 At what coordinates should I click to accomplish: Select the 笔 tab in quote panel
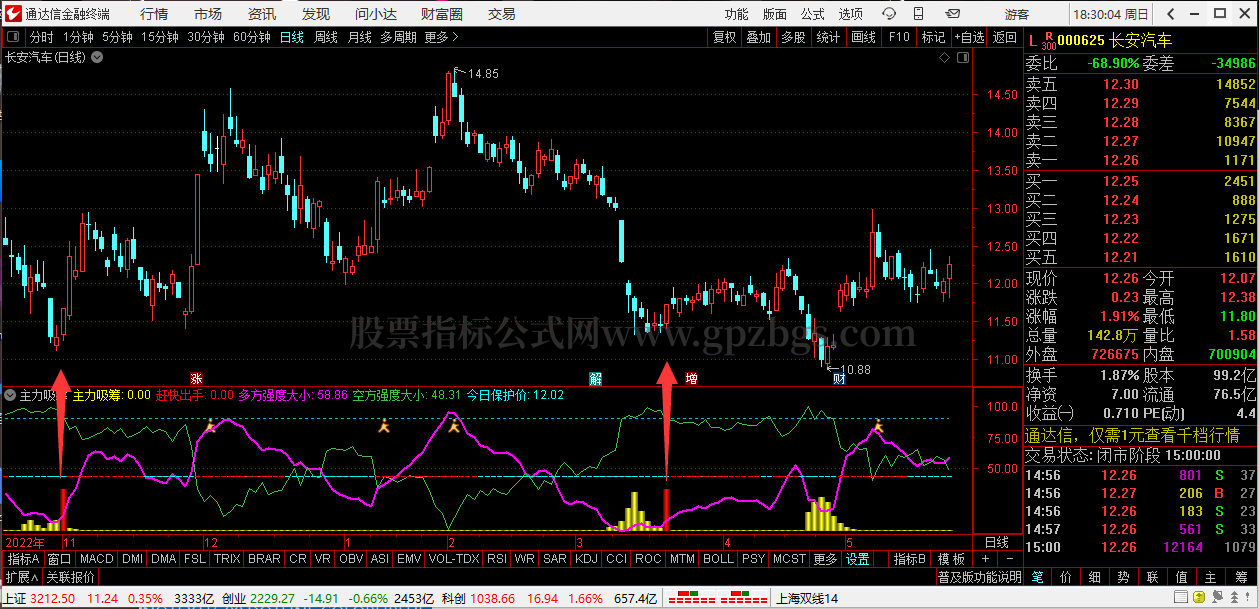(x=1037, y=577)
